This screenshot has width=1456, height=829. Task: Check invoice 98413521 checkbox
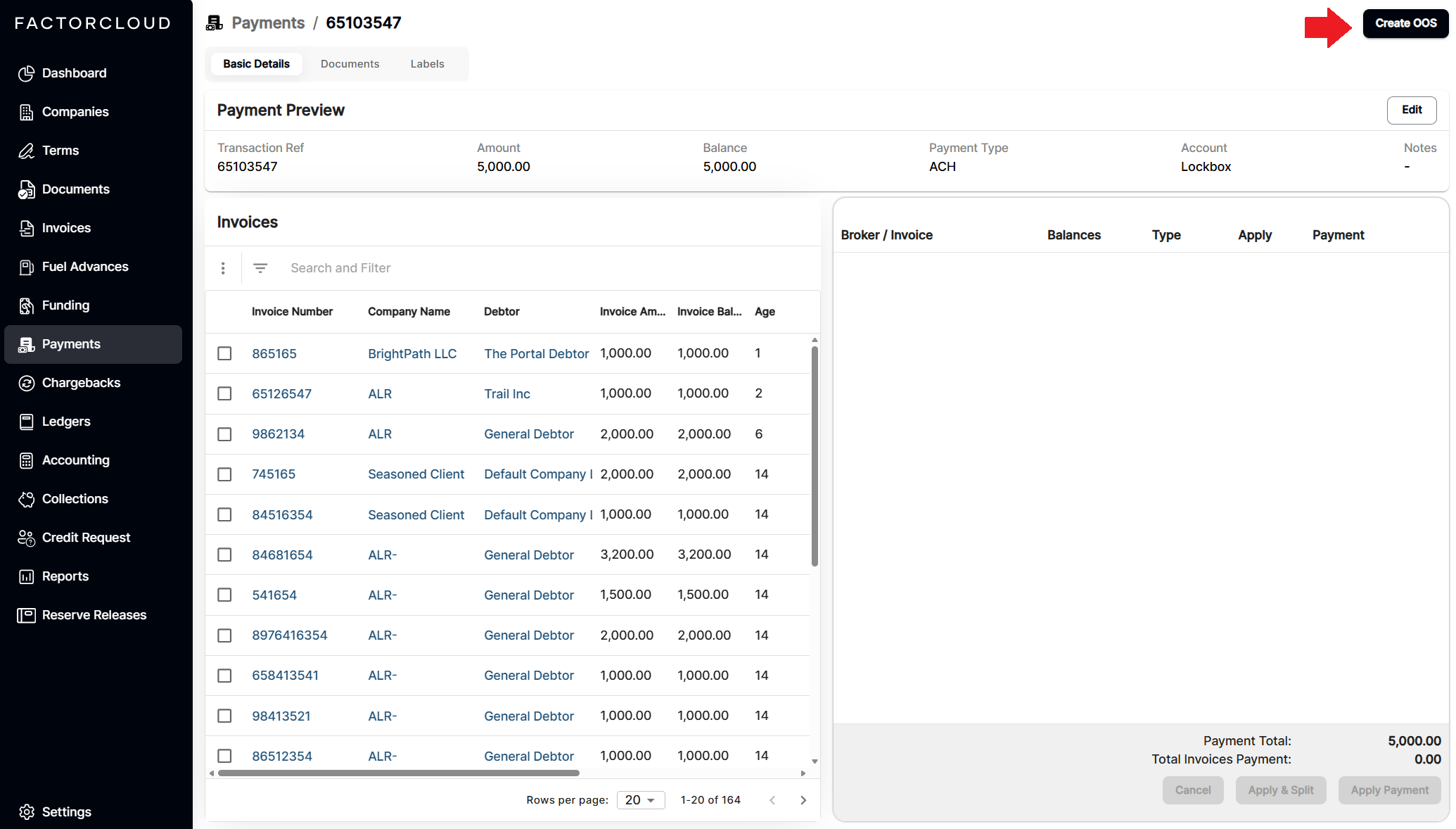click(x=224, y=716)
